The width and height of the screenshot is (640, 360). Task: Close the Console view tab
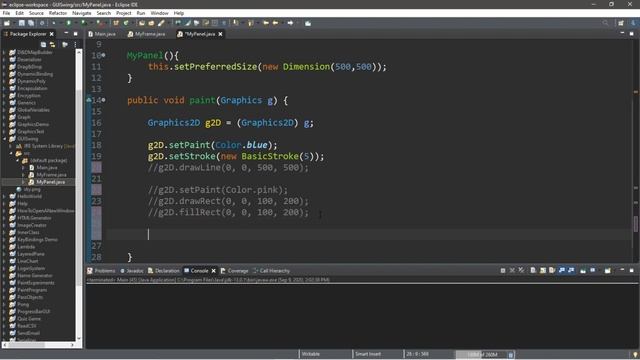point(213,271)
